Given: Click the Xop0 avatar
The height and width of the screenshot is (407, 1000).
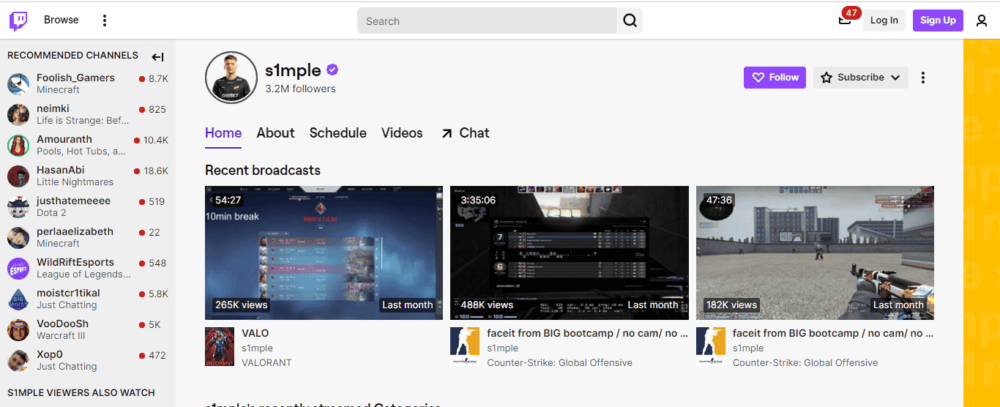Looking at the screenshot, I should point(18,360).
